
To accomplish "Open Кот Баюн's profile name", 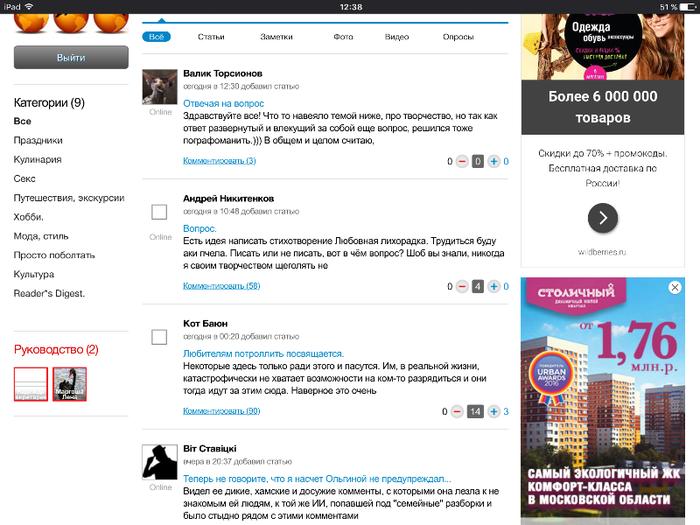I will [206, 324].
